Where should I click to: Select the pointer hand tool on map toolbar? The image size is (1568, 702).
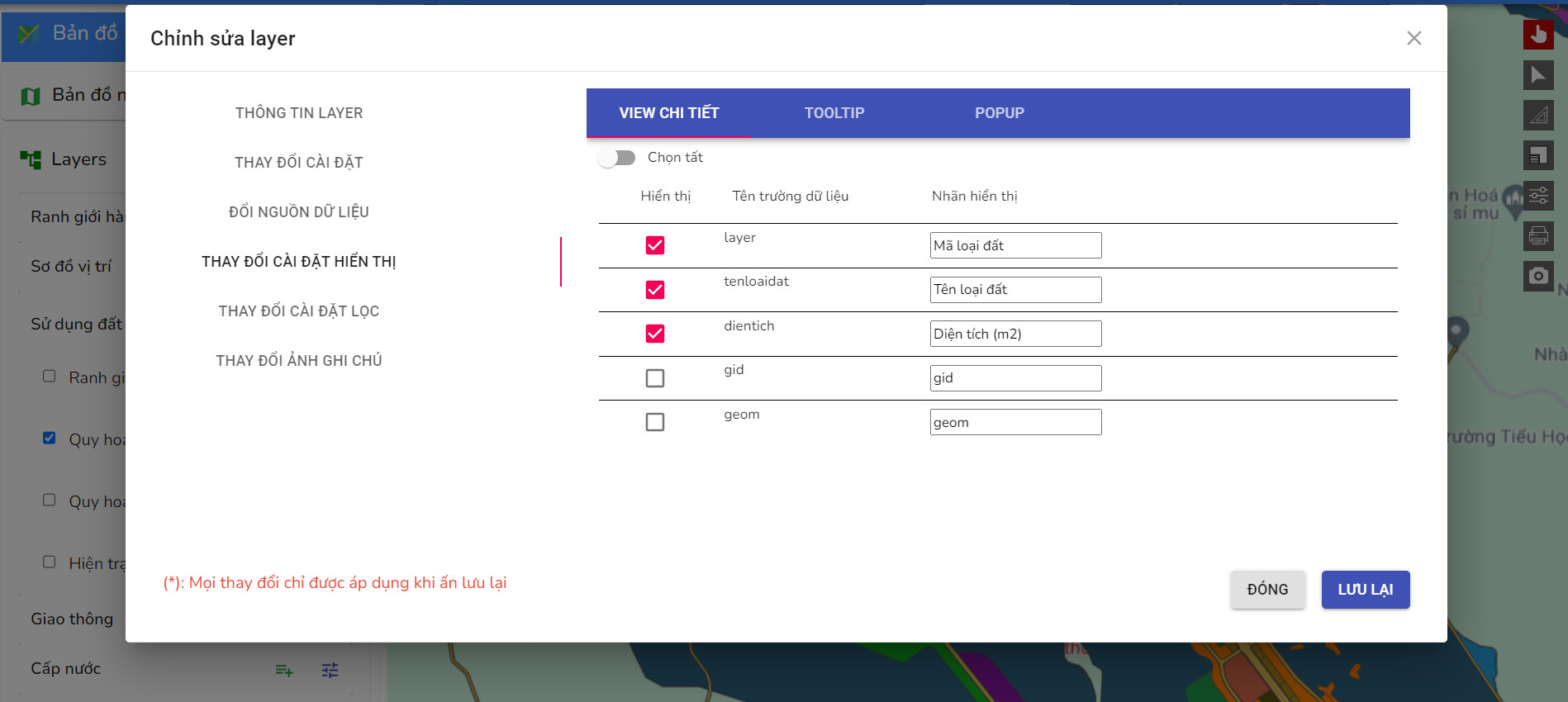click(x=1538, y=35)
